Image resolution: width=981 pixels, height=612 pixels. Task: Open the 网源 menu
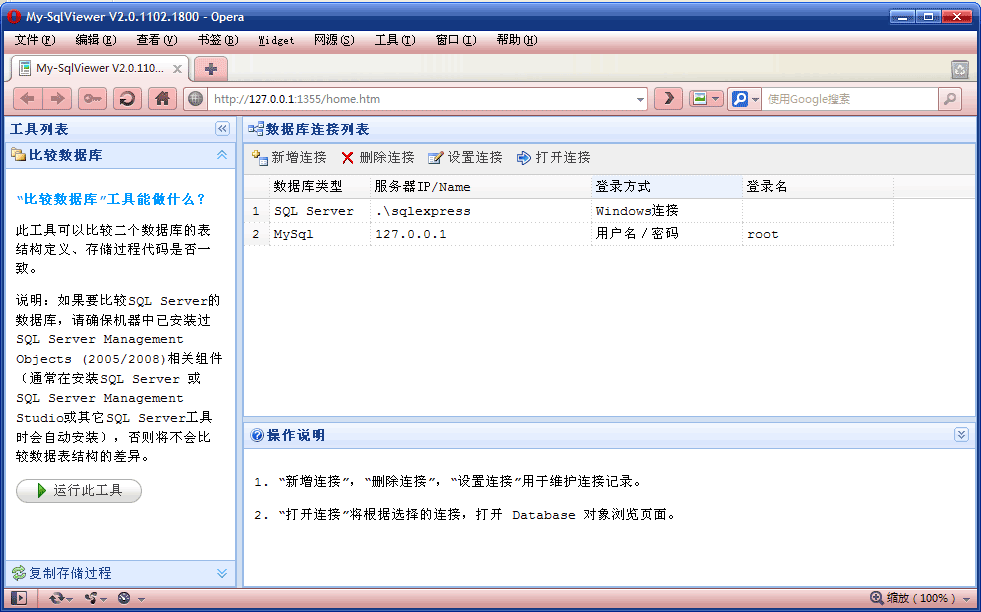tap(334, 40)
